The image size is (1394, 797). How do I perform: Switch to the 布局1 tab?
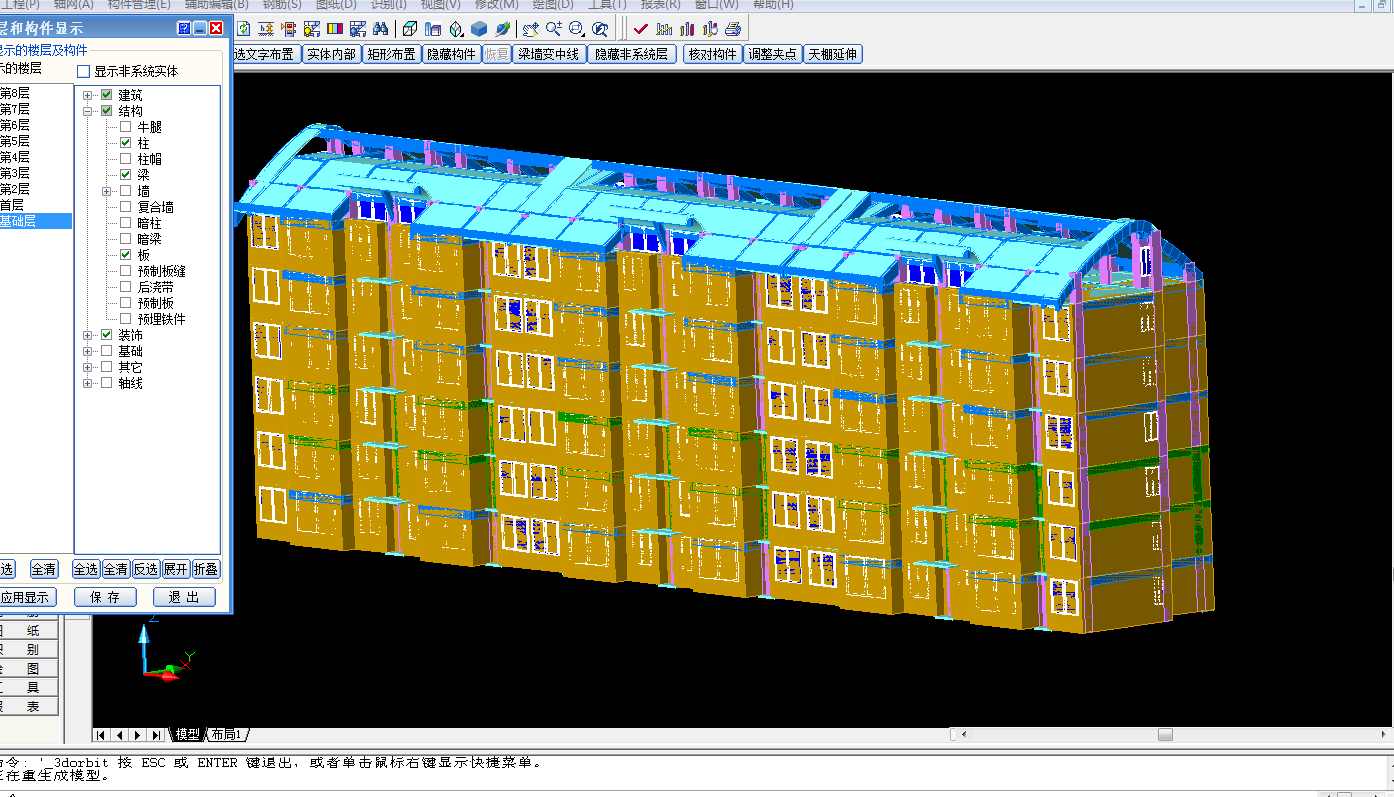(227, 735)
